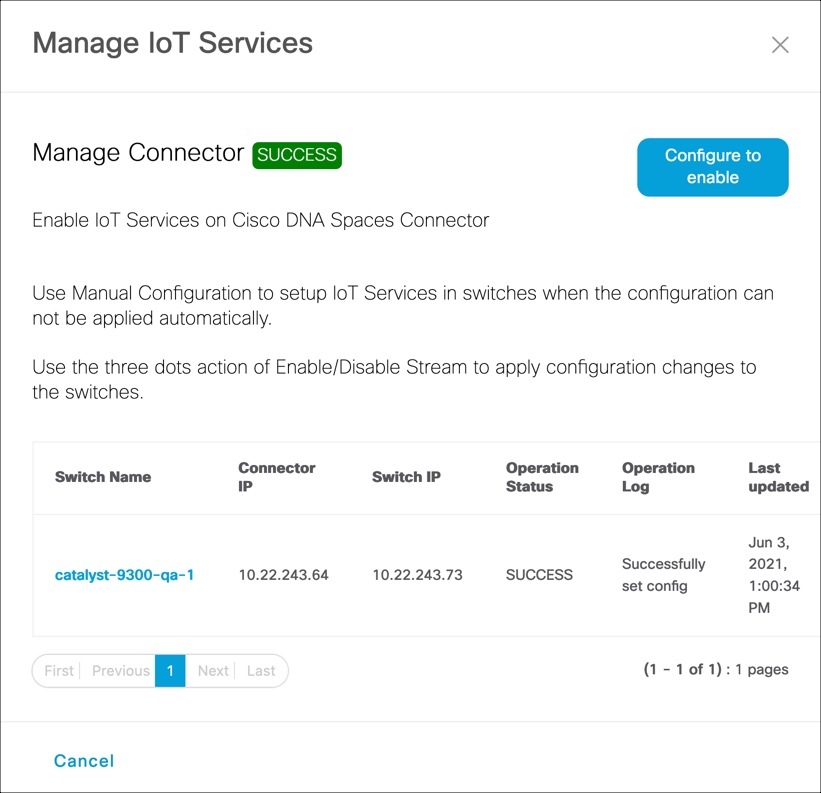Click the pages count indicator text
821x793 pixels.
tap(716, 669)
